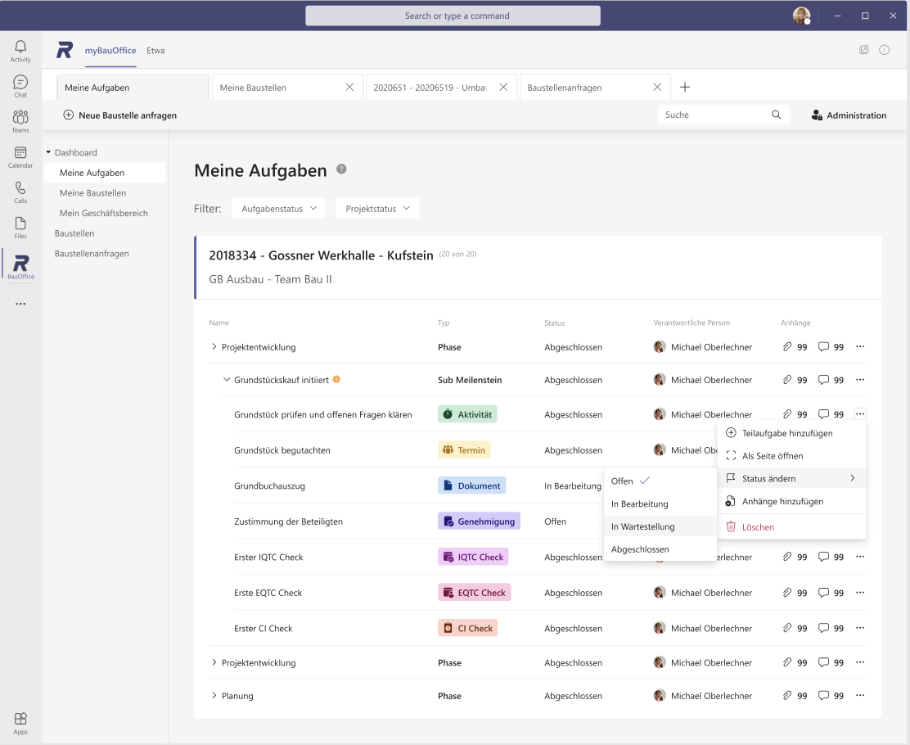Click comment icon on Erster CI Check row
The width and height of the screenshot is (910, 745).
pyautogui.click(x=823, y=629)
